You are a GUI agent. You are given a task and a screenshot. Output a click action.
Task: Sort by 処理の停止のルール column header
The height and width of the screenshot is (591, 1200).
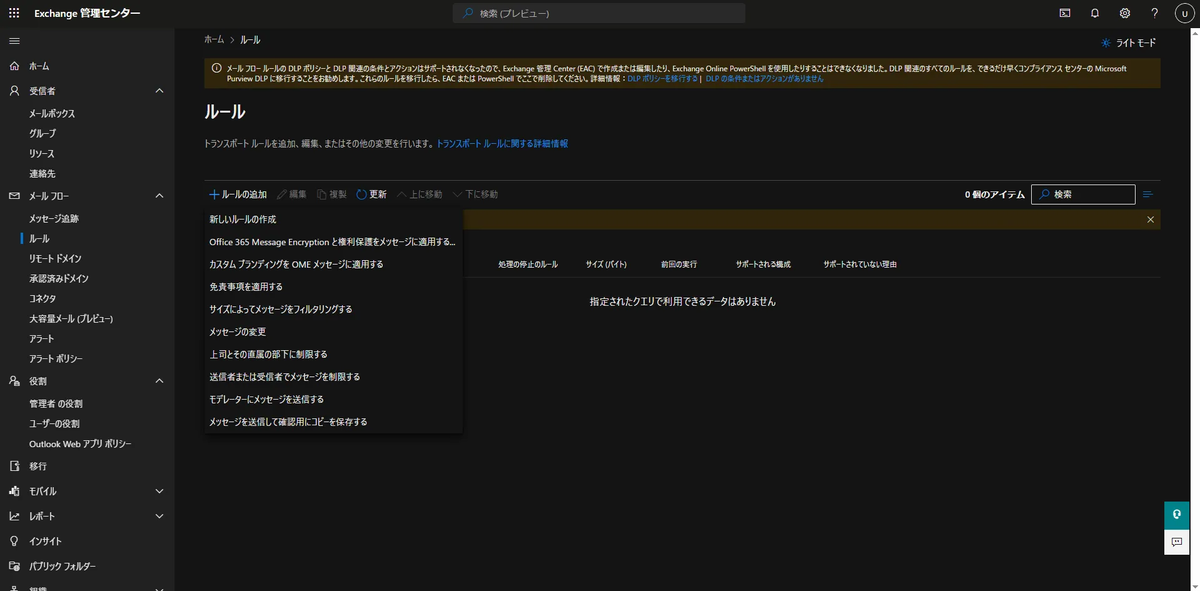[x=528, y=264]
